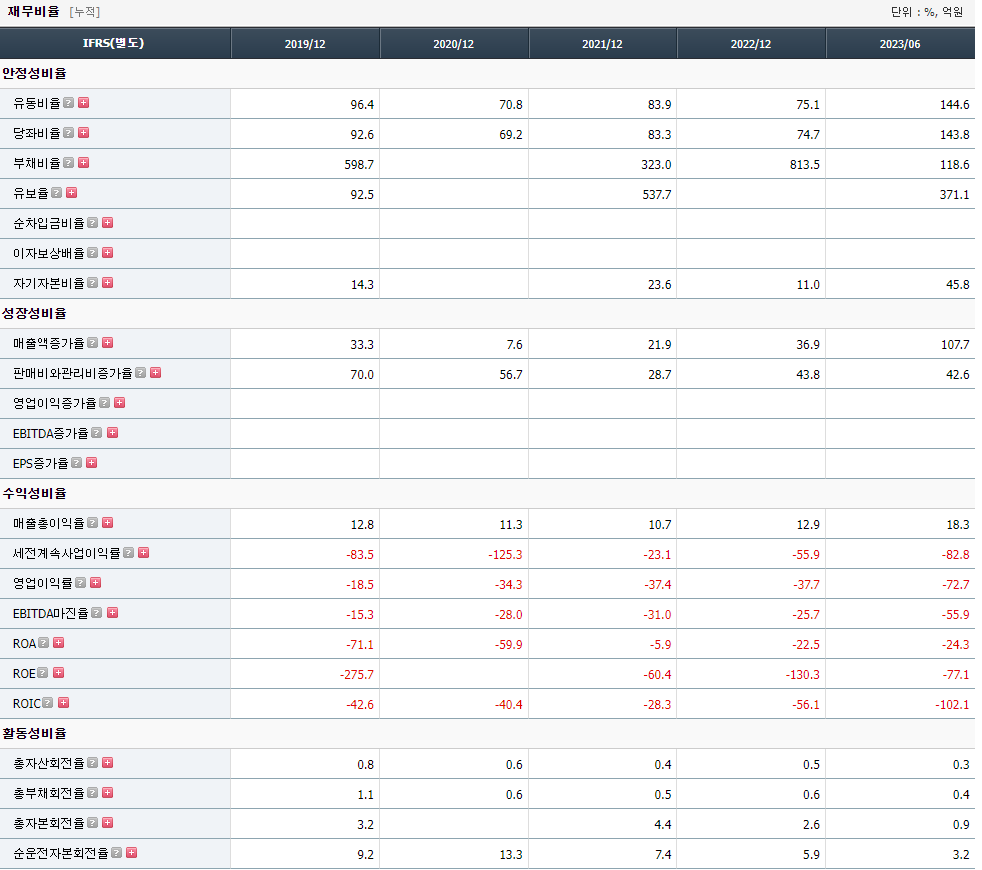Click plus icon next to 총자산회전율
The height and width of the screenshot is (870, 982).
click(108, 763)
